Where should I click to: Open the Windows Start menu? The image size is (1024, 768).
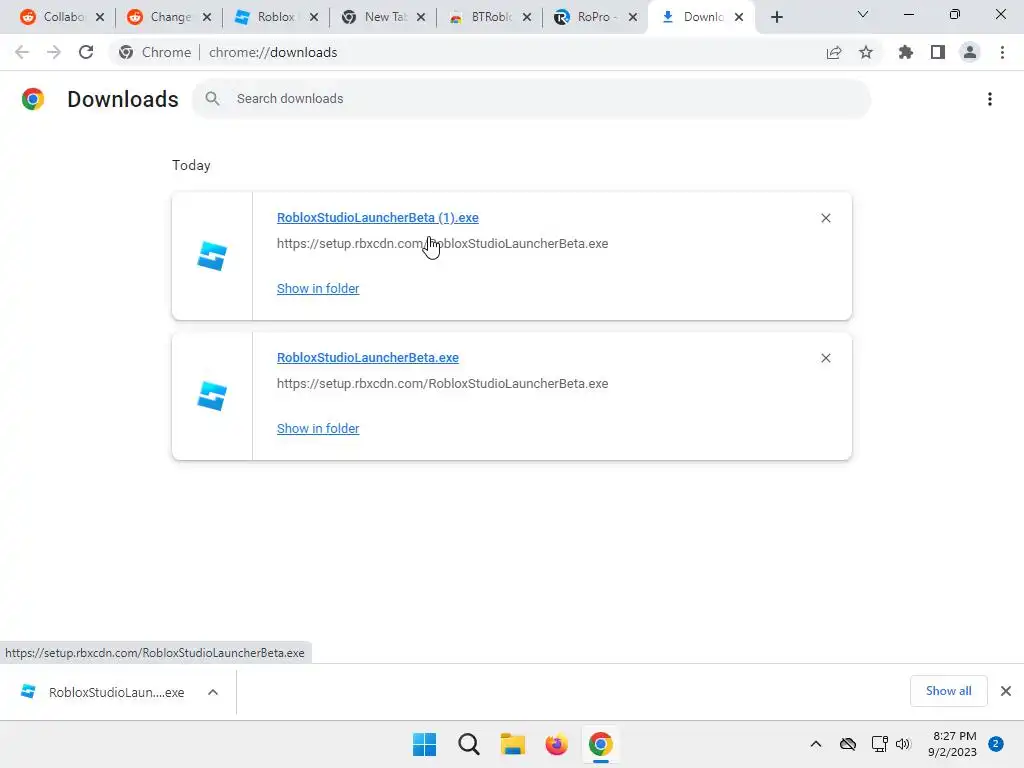pyautogui.click(x=424, y=744)
